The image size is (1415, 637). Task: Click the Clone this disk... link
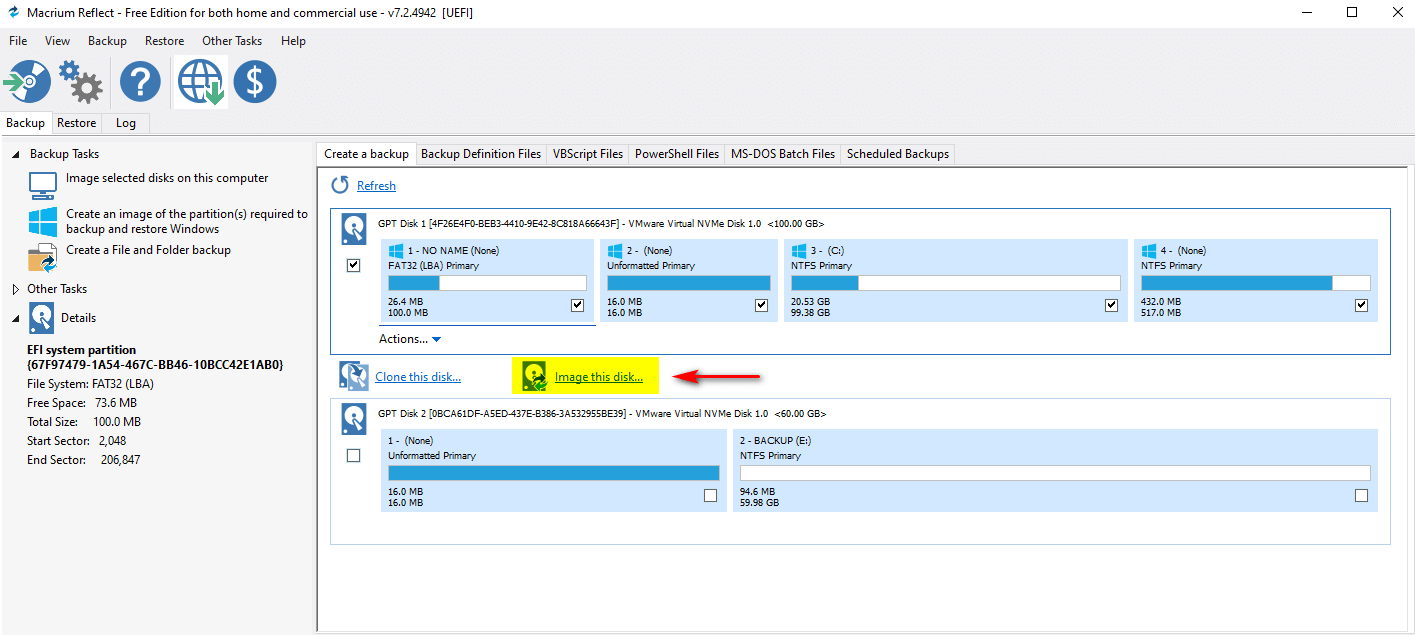click(418, 377)
